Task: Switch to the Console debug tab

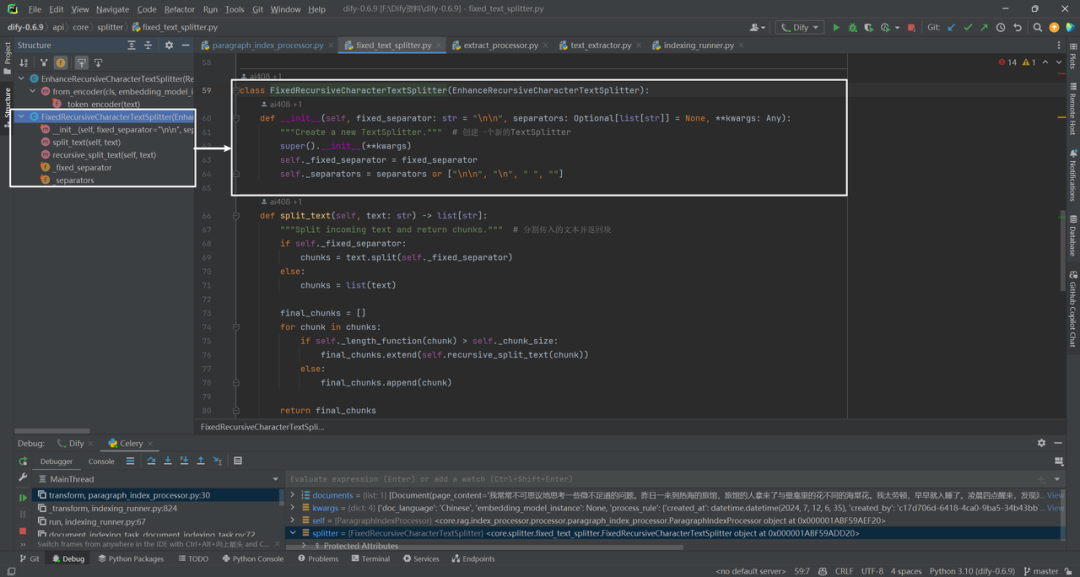Action: tap(101, 461)
